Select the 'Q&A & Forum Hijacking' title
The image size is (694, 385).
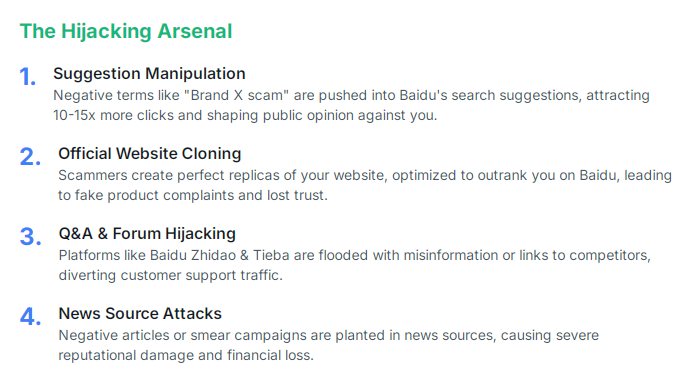tap(147, 234)
